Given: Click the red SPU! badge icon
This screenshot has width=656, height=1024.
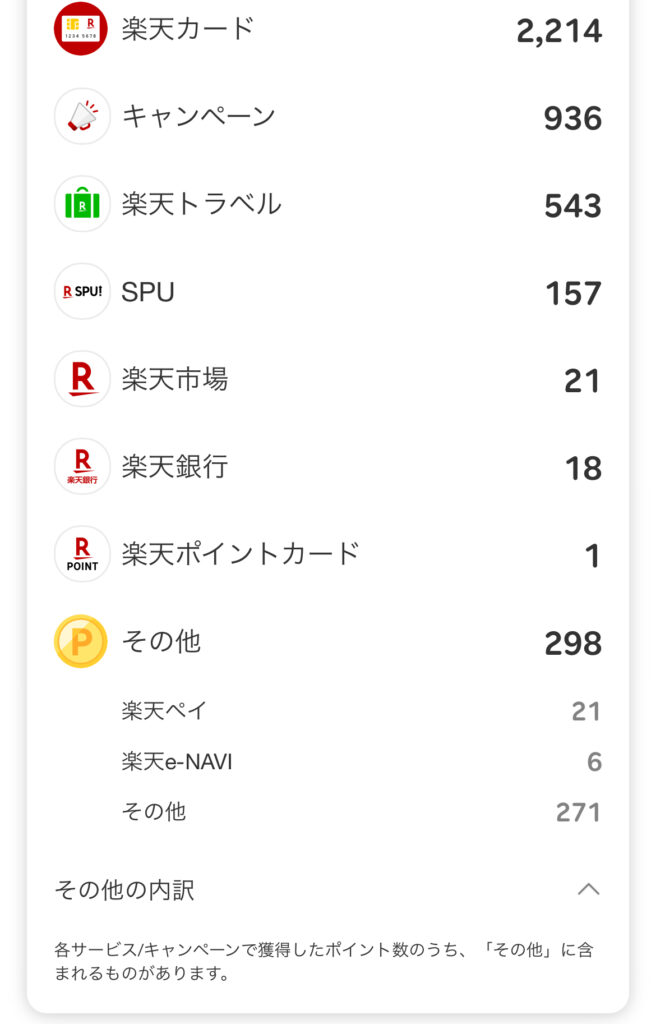Looking at the screenshot, I should coord(81,292).
